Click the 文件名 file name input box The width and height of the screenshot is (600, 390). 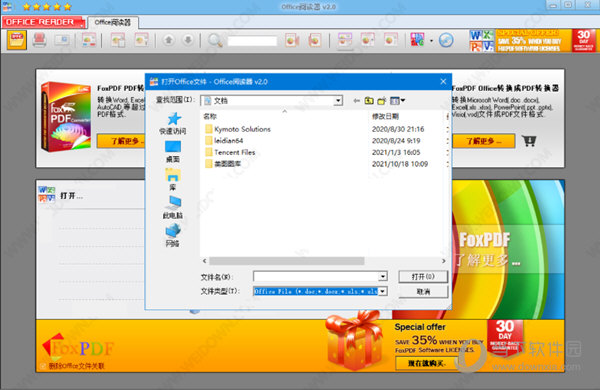pyautogui.click(x=316, y=276)
